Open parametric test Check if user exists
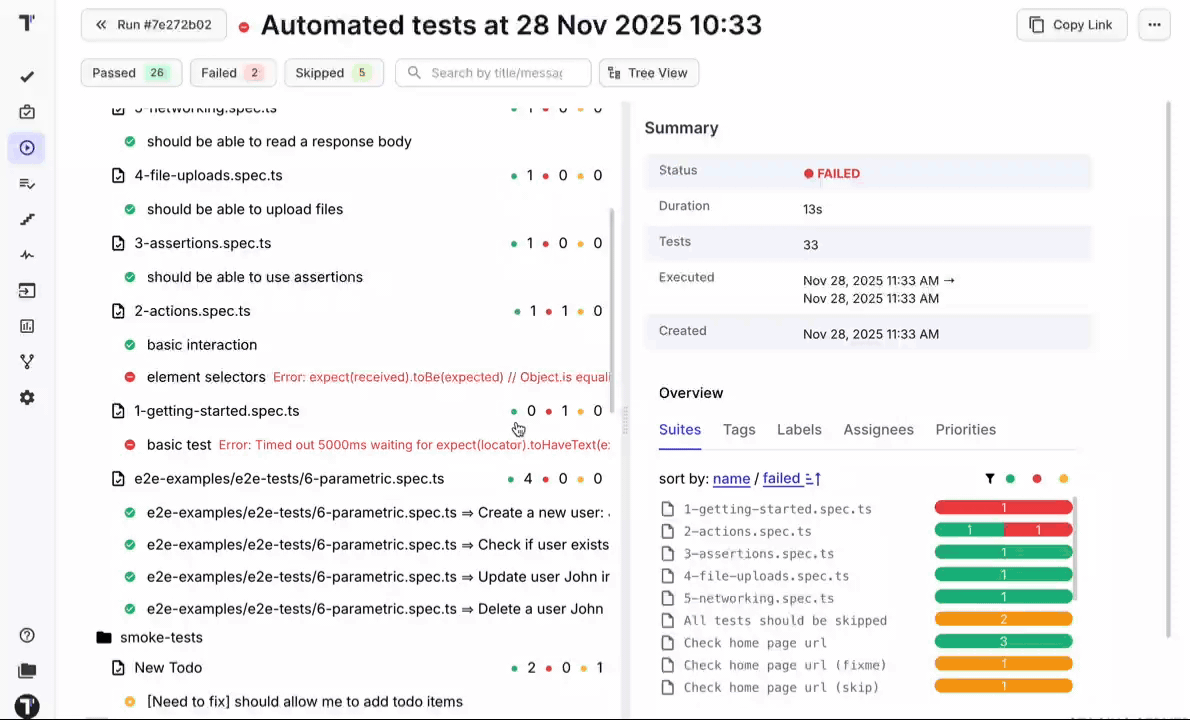 378,545
